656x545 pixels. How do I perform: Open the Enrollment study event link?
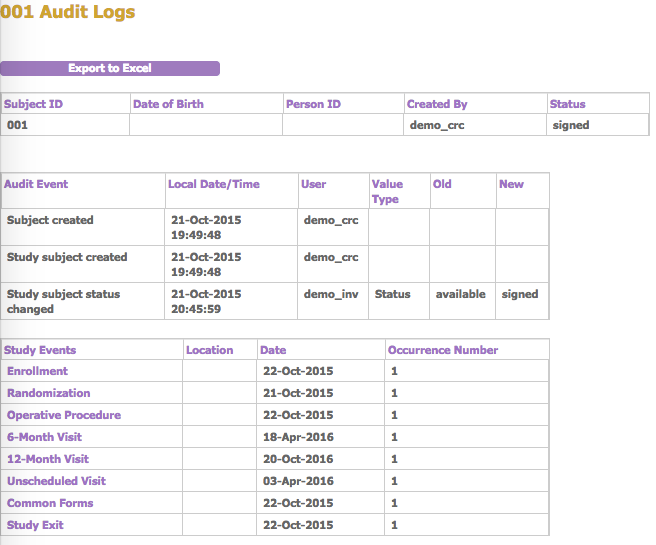point(37,371)
